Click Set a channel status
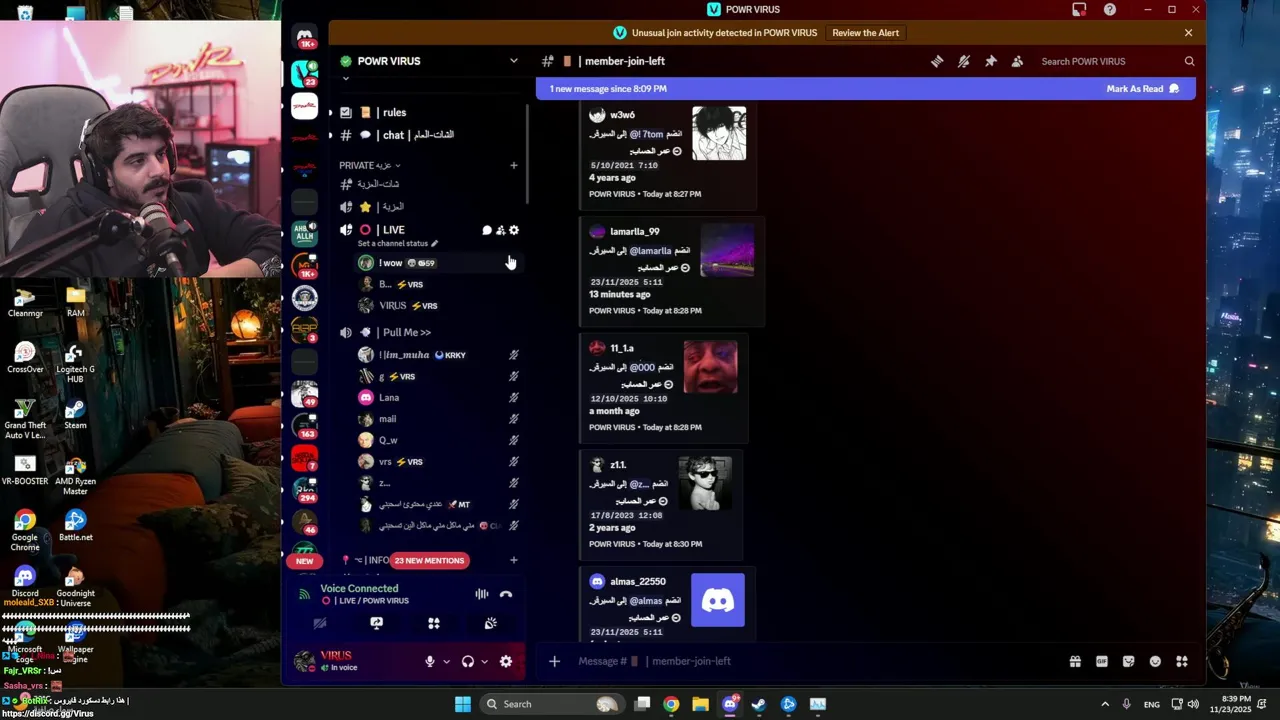 (397, 243)
